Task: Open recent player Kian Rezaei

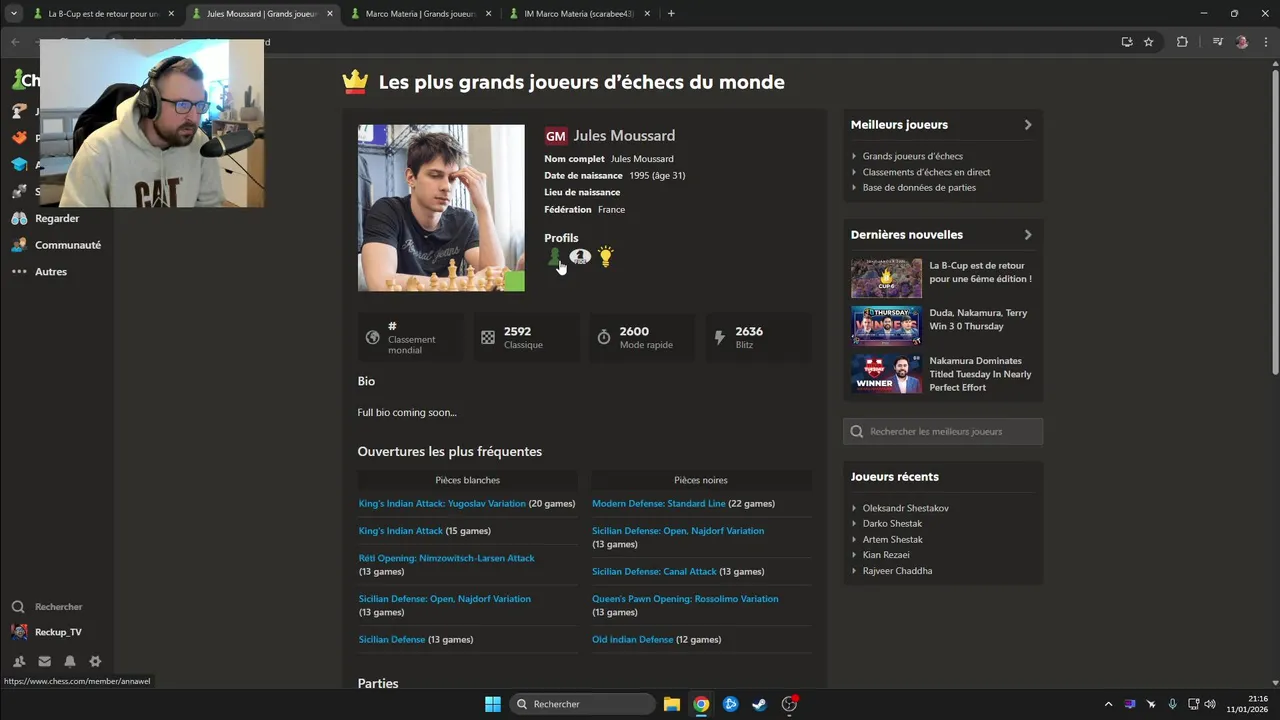Action: click(886, 555)
